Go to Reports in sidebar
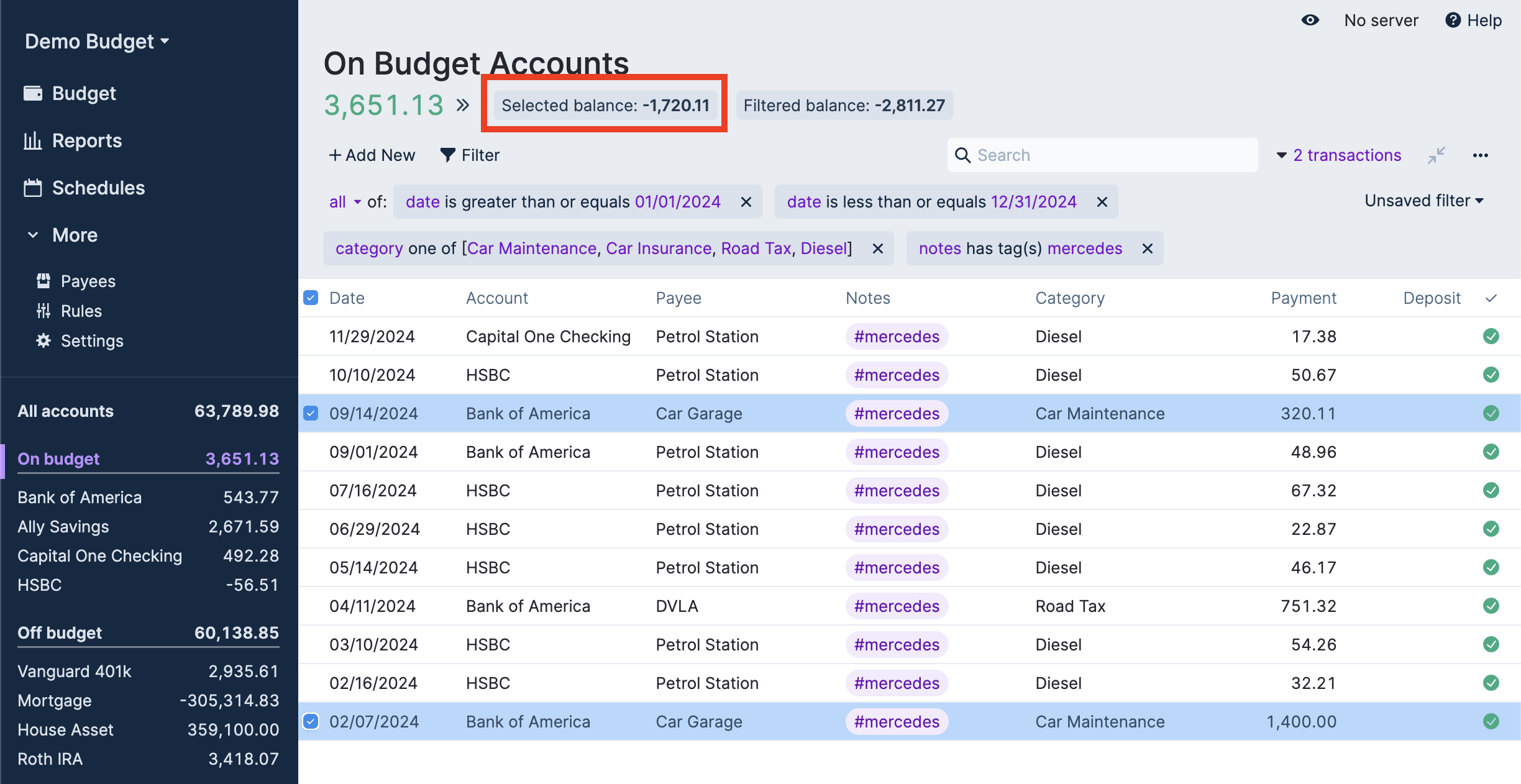The width and height of the screenshot is (1521, 784). tap(86, 140)
